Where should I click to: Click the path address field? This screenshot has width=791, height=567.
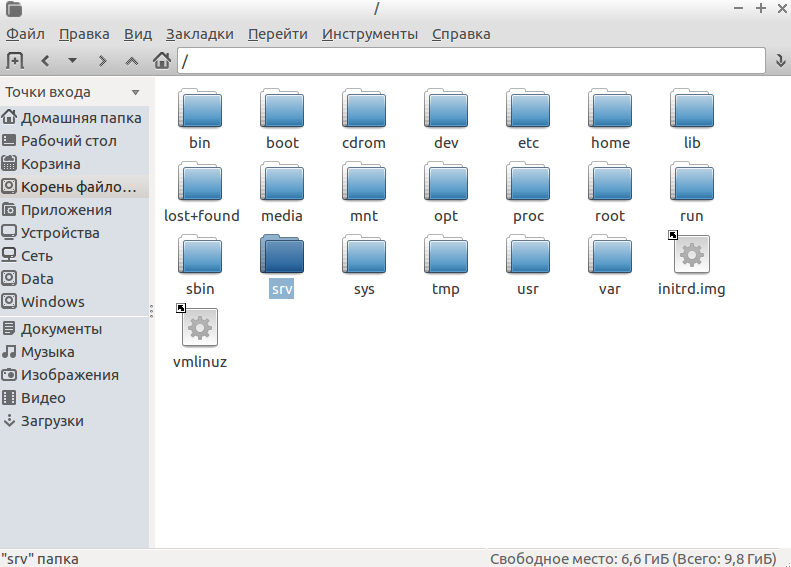click(471, 61)
